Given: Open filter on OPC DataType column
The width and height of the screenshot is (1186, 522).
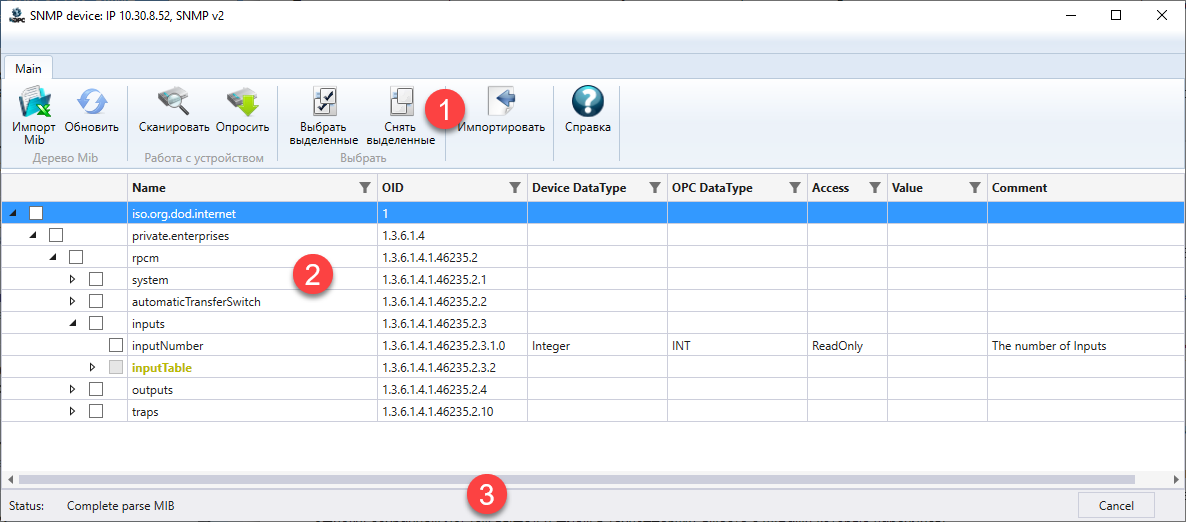Looking at the screenshot, I should coord(794,188).
